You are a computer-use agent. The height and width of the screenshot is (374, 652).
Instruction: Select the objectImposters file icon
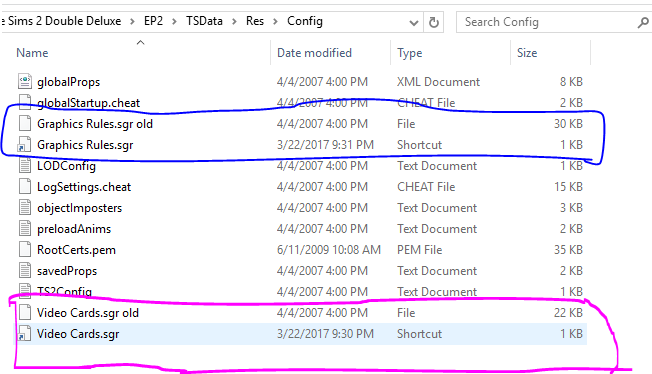click(25, 208)
